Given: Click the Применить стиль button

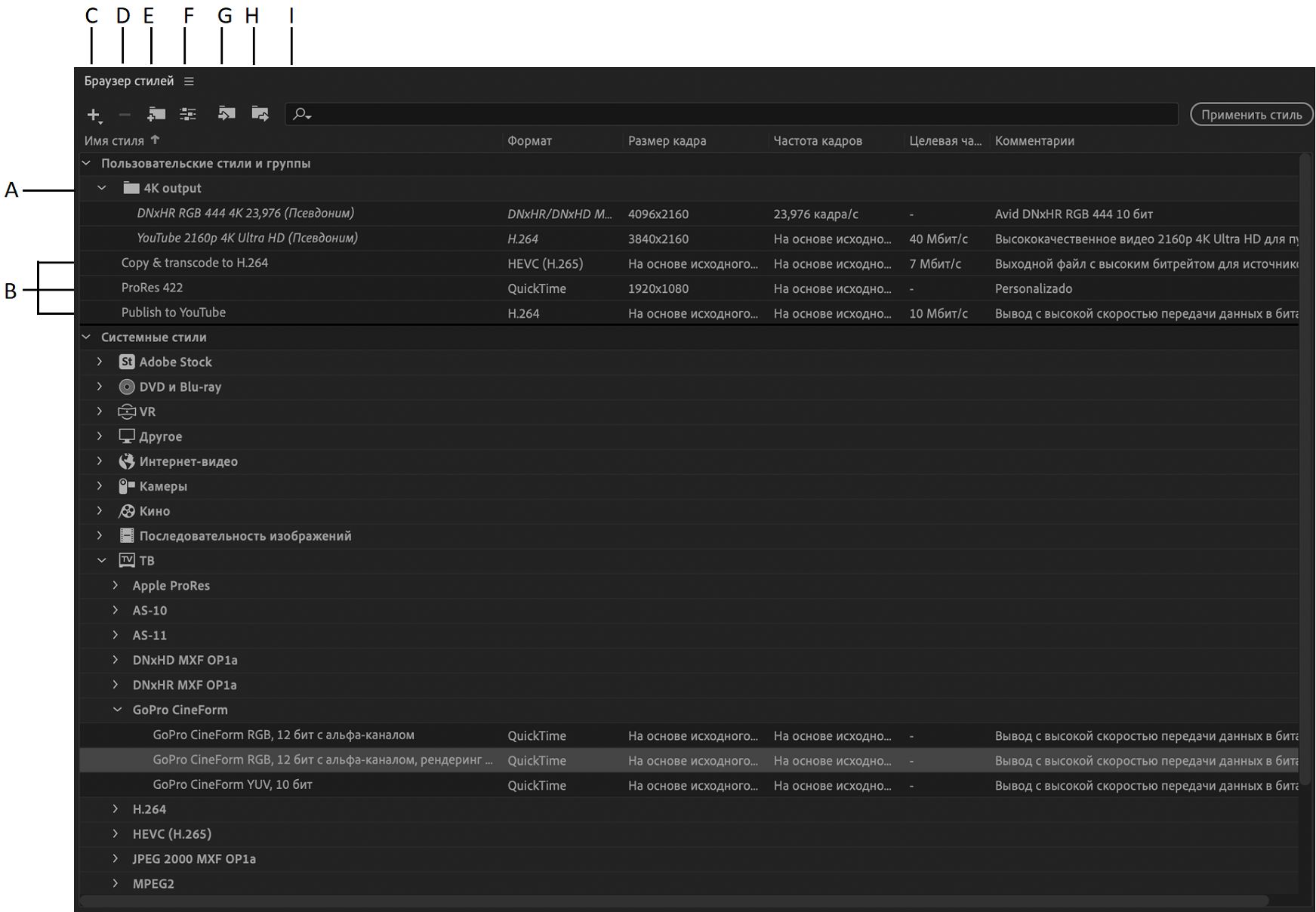Looking at the screenshot, I should pos(1251,115).
